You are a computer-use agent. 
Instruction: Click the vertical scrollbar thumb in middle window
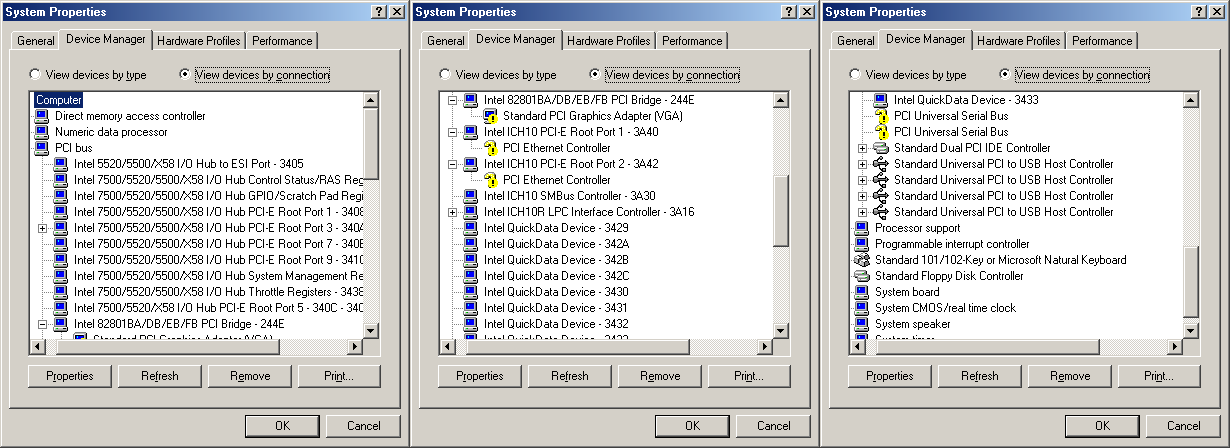point(780,230)
